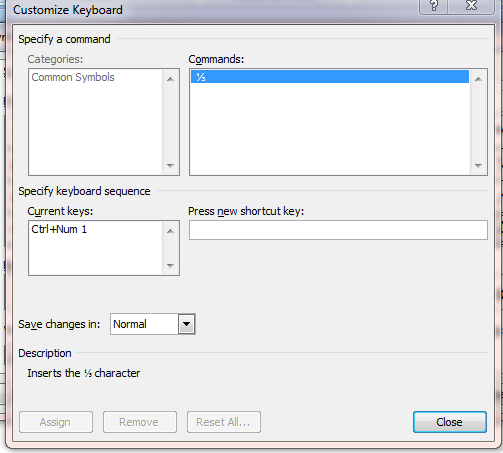Click the Current keys scroll down arrow
The width and height of the screenshot is (503, 453).
tap(170, 266)
